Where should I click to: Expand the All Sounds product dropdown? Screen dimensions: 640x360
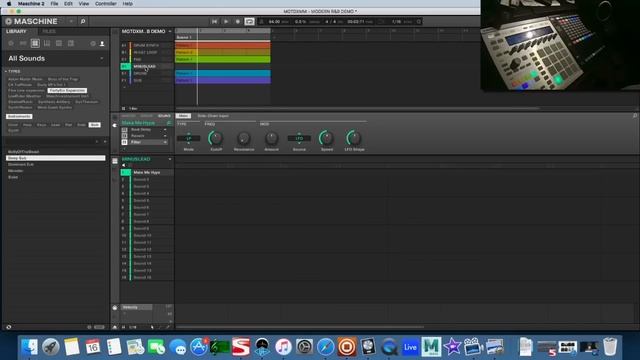click(102, 58)
